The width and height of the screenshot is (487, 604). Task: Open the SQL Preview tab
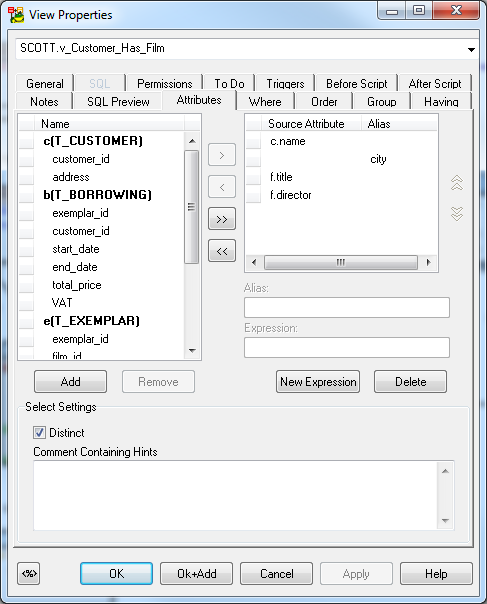tap(118, 101)
